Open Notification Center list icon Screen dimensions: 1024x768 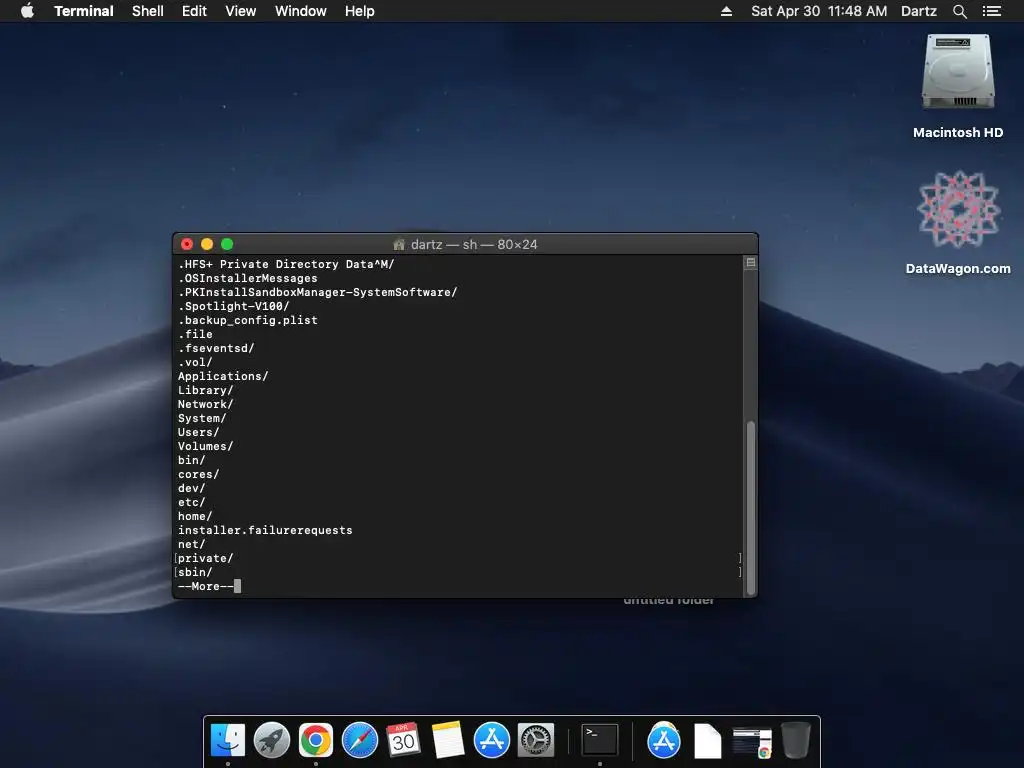pyautogui.click(x=991, y=11)
